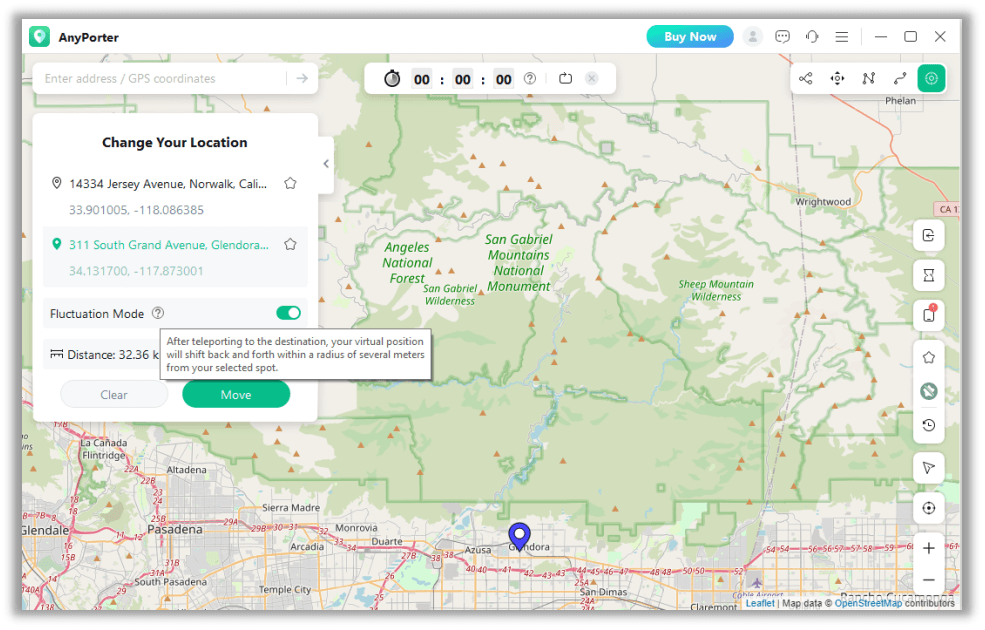The image size is (985, 630).
Task: Open the favorites star in right sidebar
Action: (928, 357)
